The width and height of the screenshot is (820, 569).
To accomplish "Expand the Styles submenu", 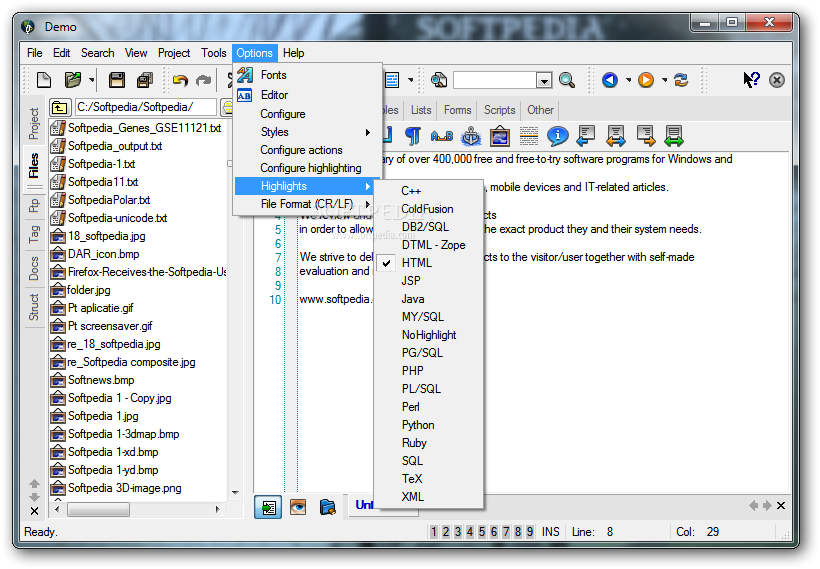I will click(308, 132).
